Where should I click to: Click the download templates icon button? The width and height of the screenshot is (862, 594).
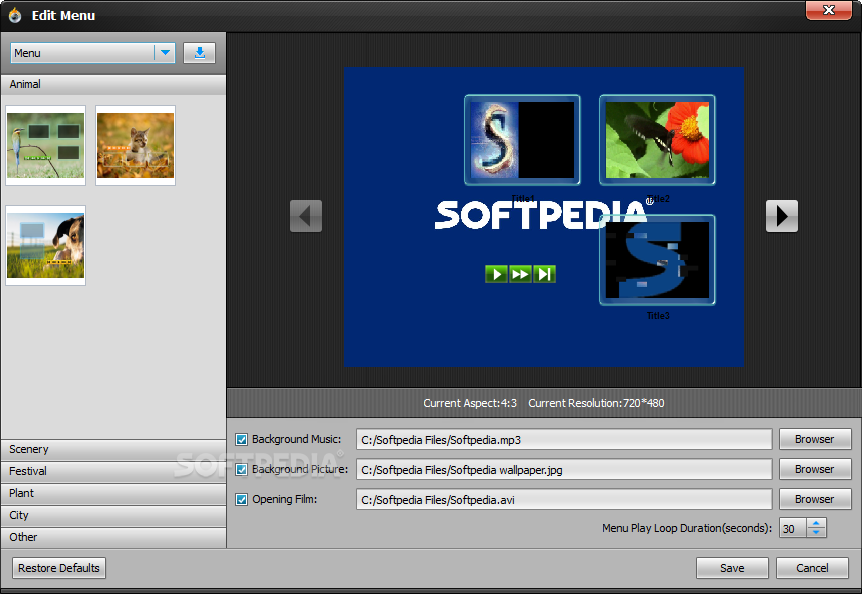[x=199, y=53]
